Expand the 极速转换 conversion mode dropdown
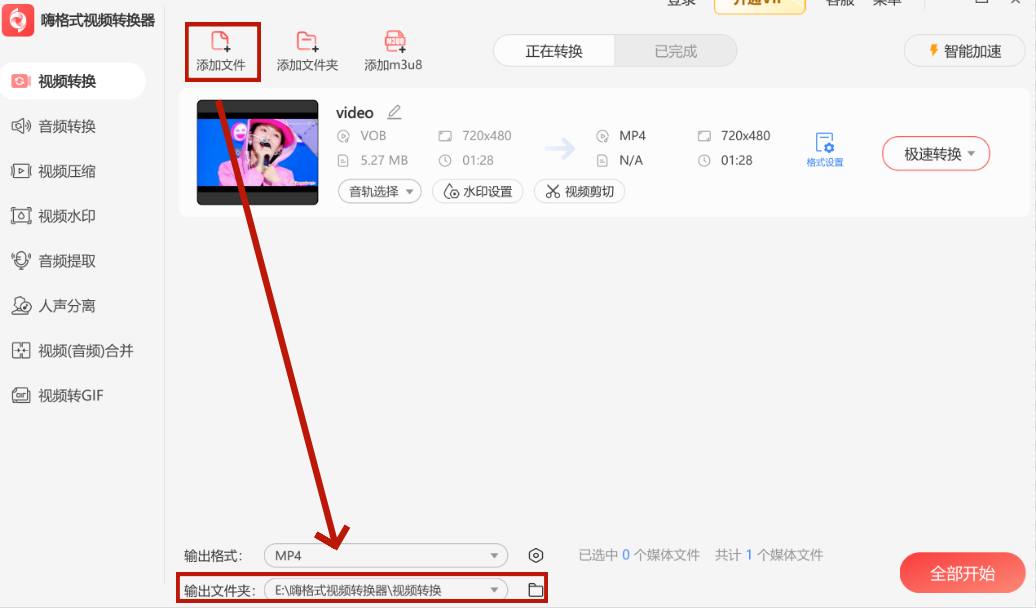Image resolution: width=1036 pixels, height=608 pixels. (934, 153)
